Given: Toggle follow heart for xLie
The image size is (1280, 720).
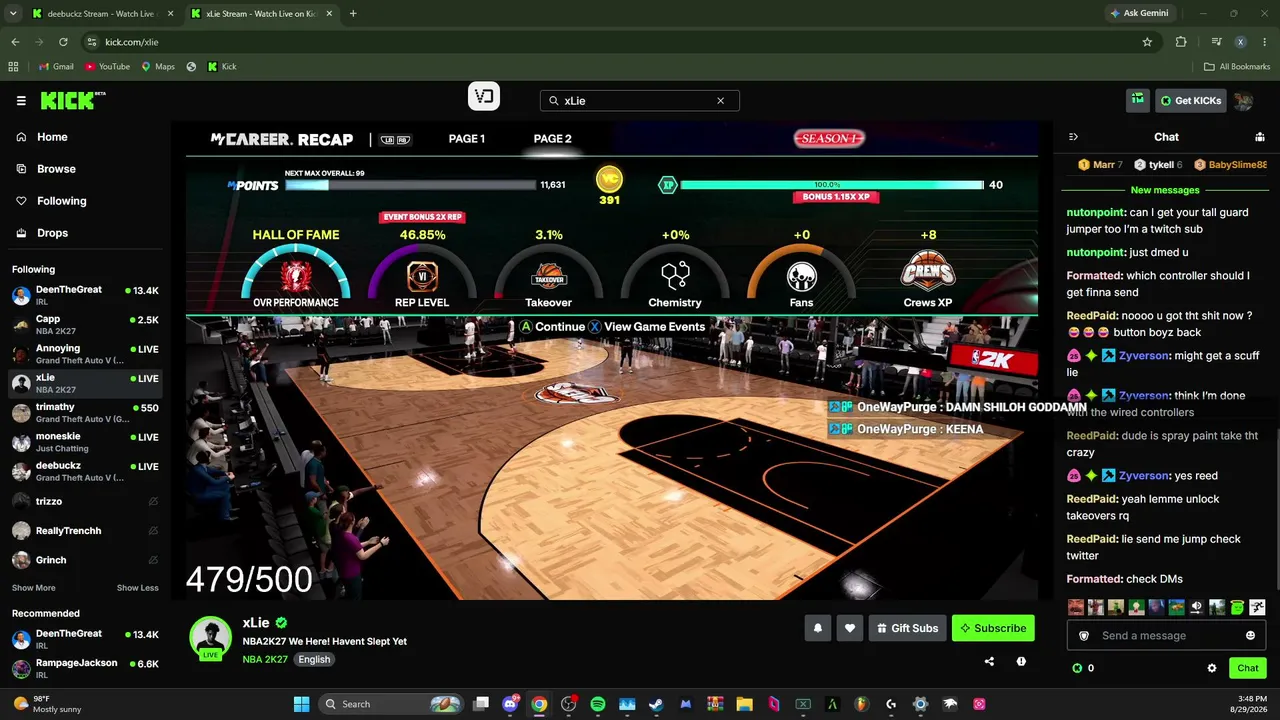Looking at the screenshot, I should click(850, 628).
